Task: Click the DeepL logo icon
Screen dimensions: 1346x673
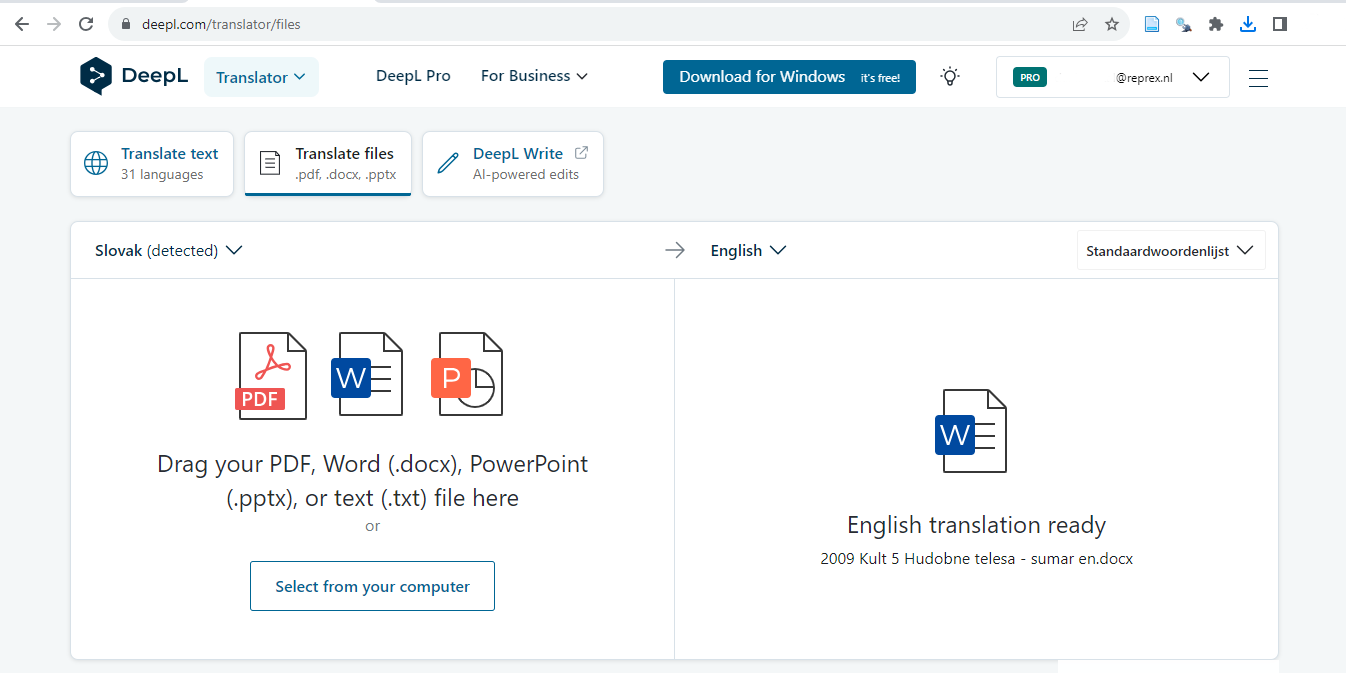Action: point(96,76)
